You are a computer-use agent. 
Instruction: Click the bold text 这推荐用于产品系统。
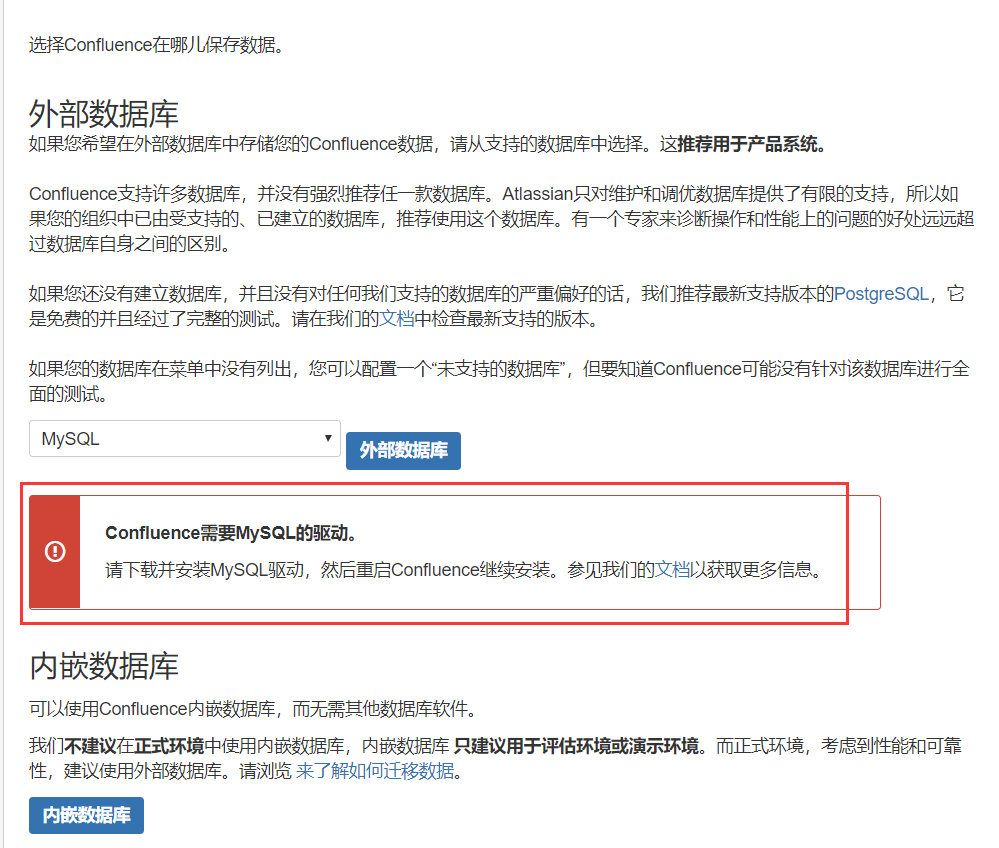tap(743, 144)
